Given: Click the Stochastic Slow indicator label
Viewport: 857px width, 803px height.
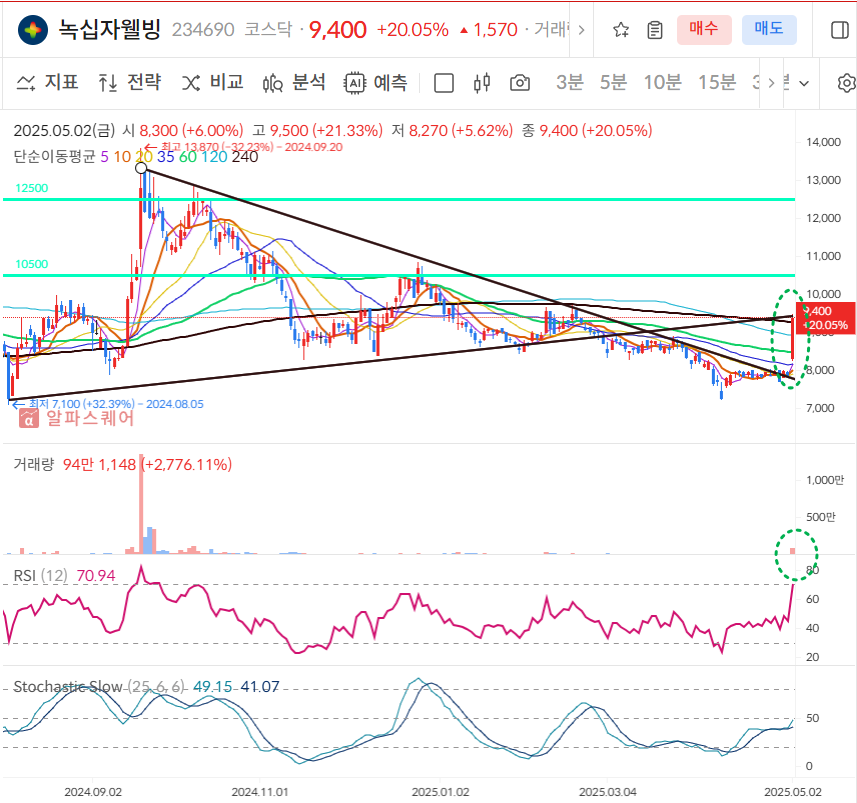Looking at the screenshot, I should tap(98, 687).
